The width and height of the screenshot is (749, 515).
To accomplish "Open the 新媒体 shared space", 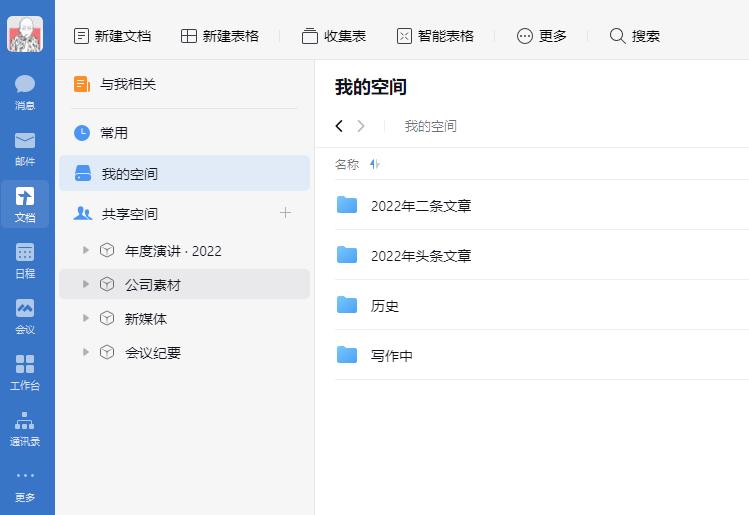I will click(x=146, y=319).
